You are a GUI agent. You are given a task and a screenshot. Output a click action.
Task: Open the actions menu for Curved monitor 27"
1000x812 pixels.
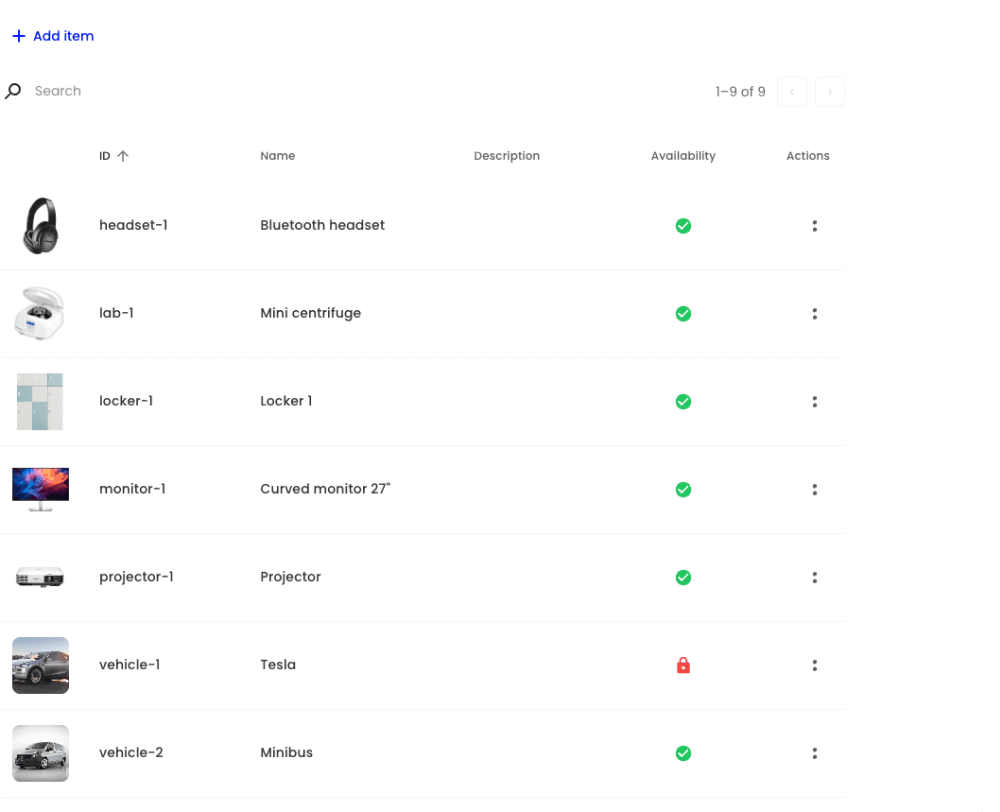[815, 490]
